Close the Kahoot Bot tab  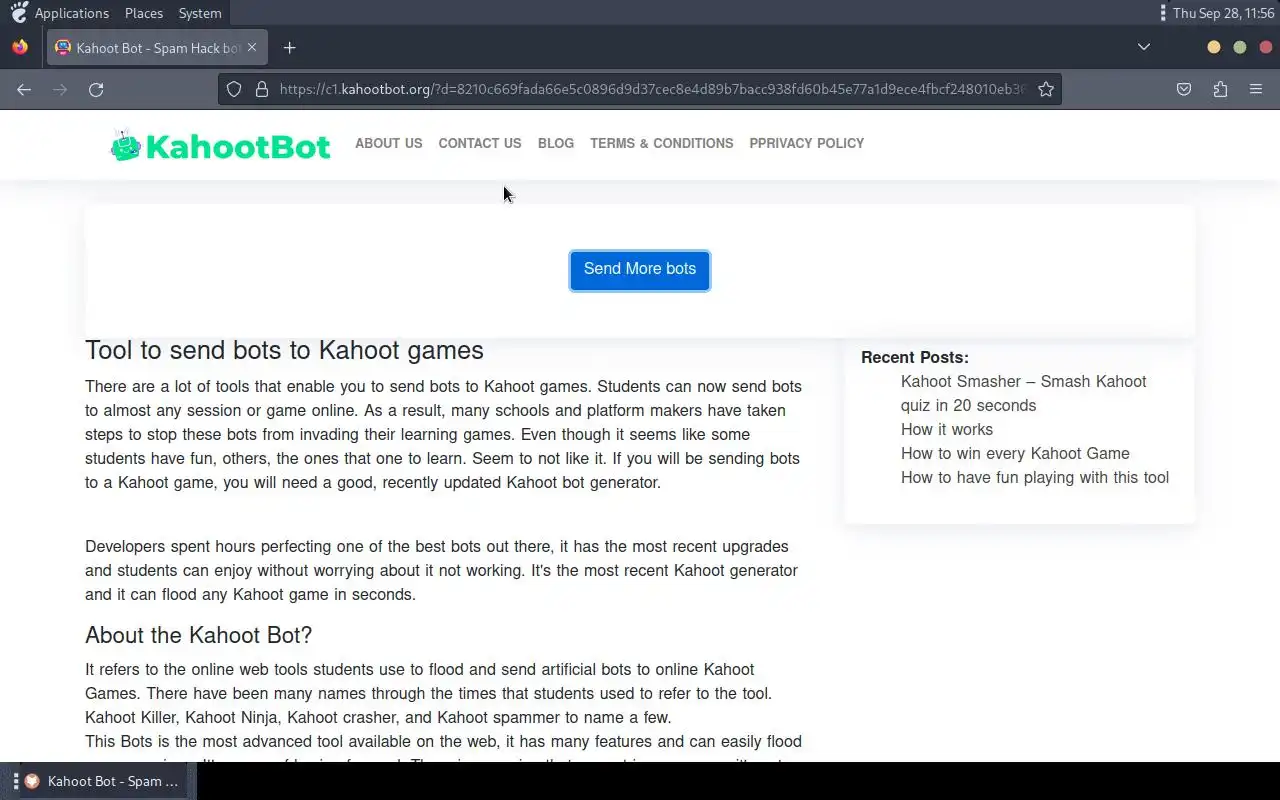pos(252,47)
